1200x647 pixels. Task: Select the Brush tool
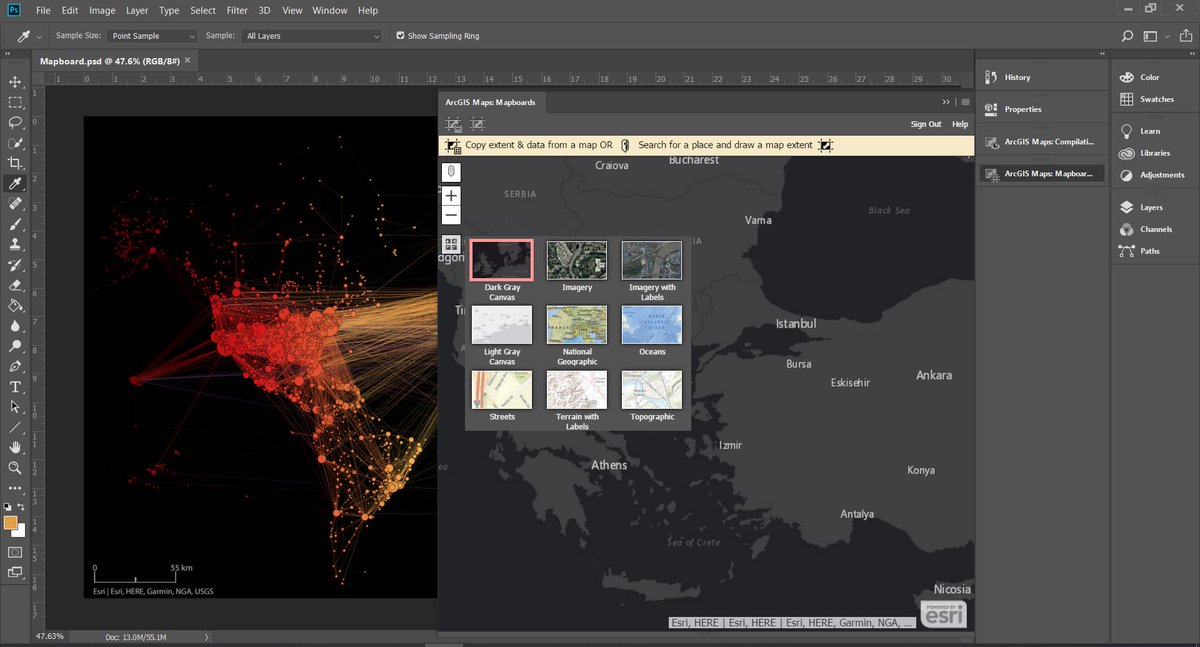(15, 224)
